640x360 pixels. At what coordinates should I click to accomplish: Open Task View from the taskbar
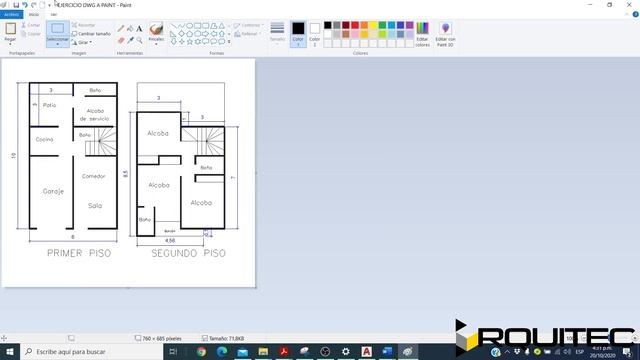click(173, 351)
